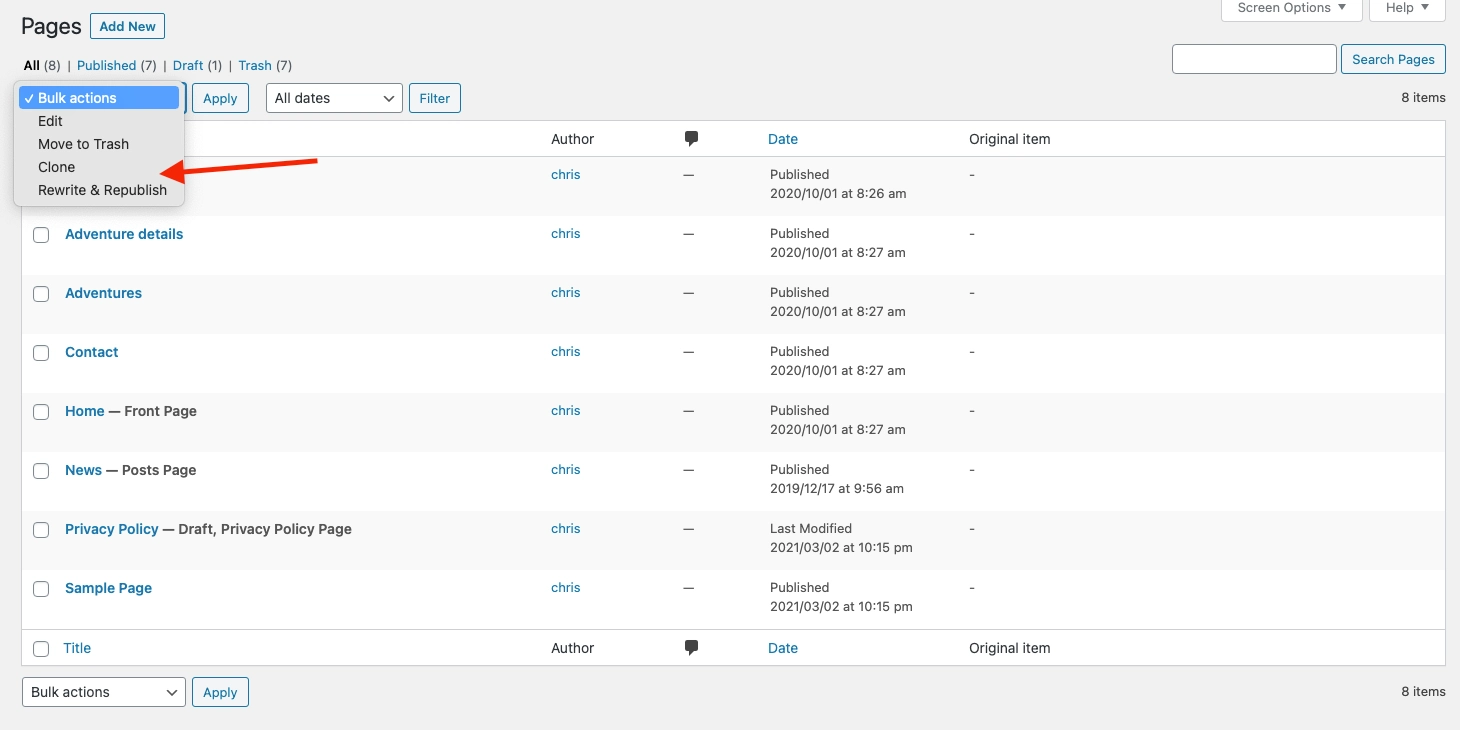The width and height of the screenshot is (1460, 730).
Task: Open the News page title link
Action: coord(83,470)
